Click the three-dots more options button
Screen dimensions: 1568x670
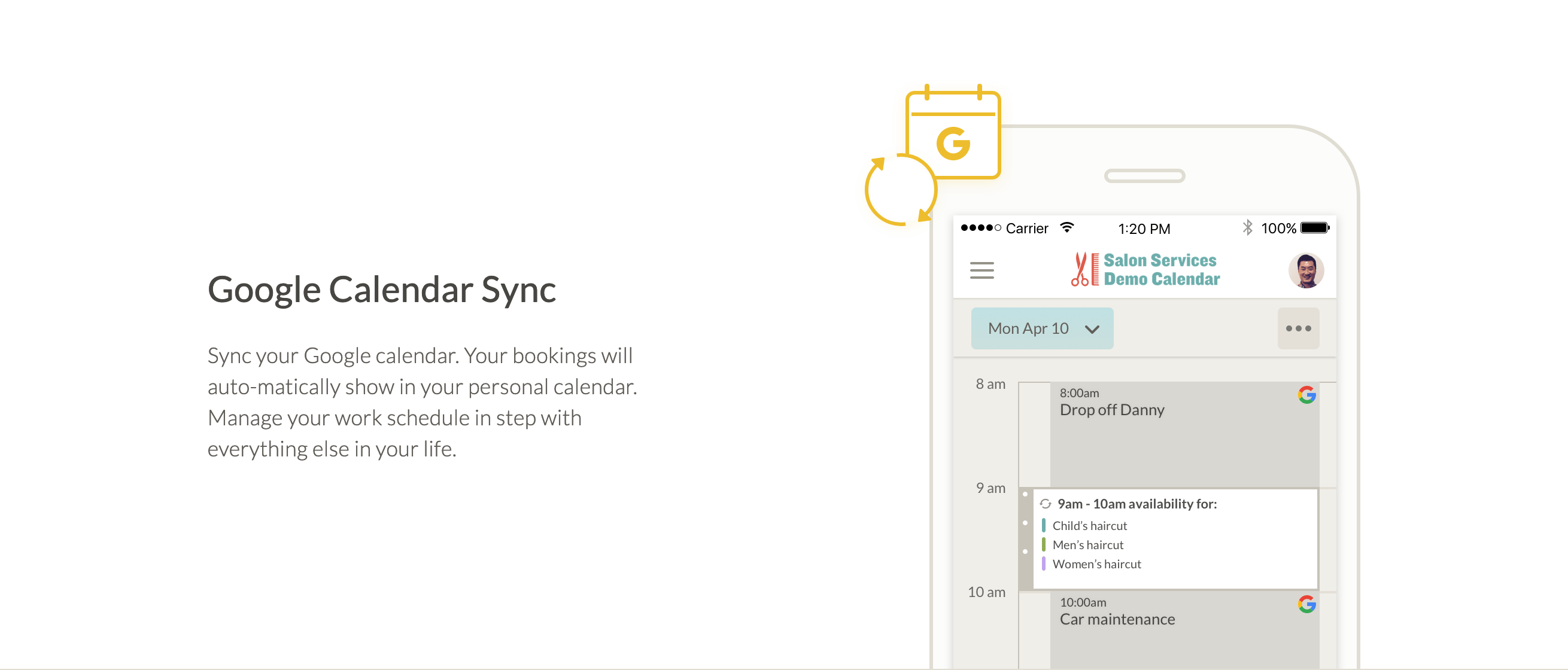[x=1297, y=328]
